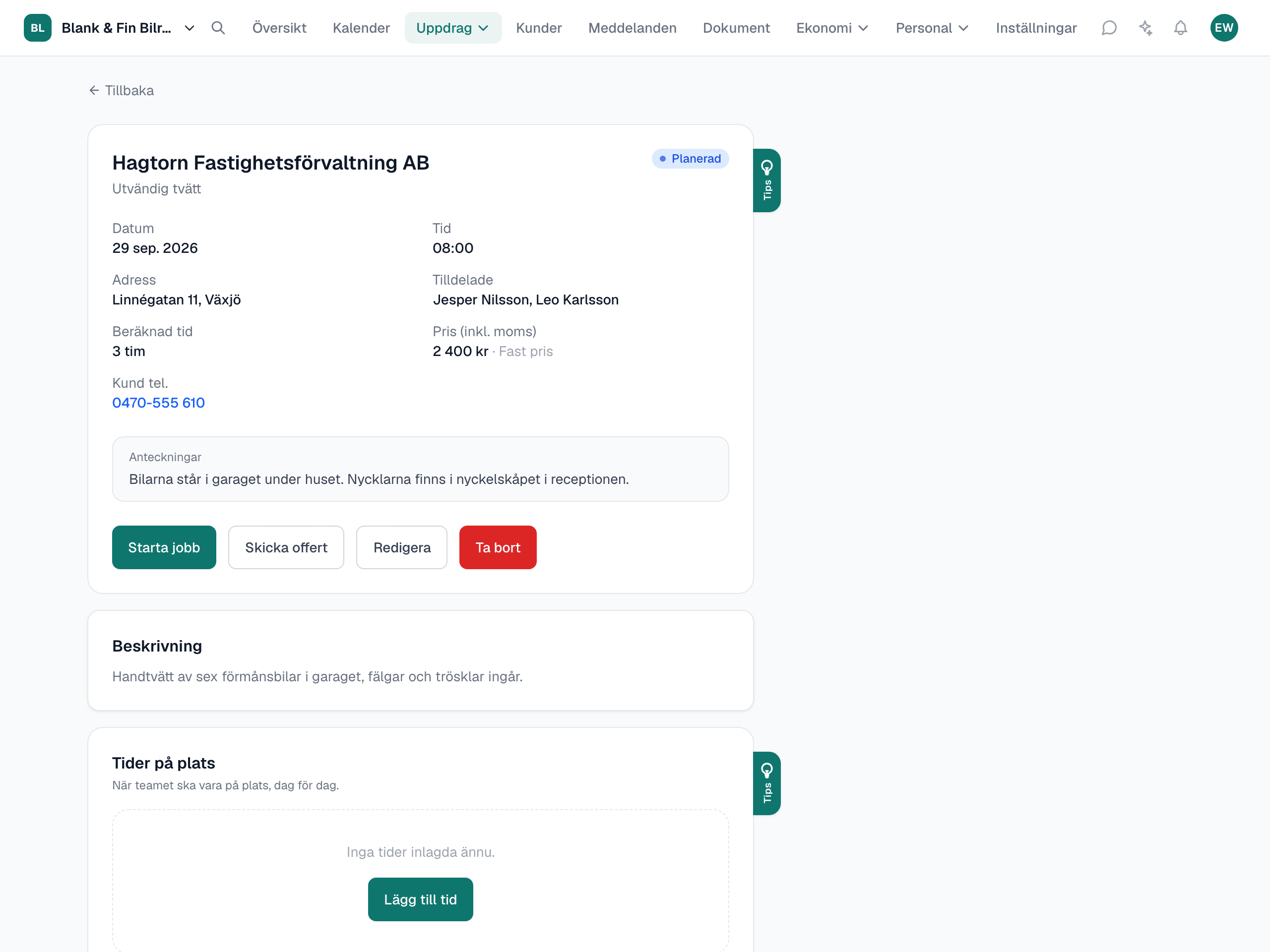The width and height of the screenshot is (1270, 952).
Task: Click the Anteckningar notes box
Action: click(x=420, y=468)
